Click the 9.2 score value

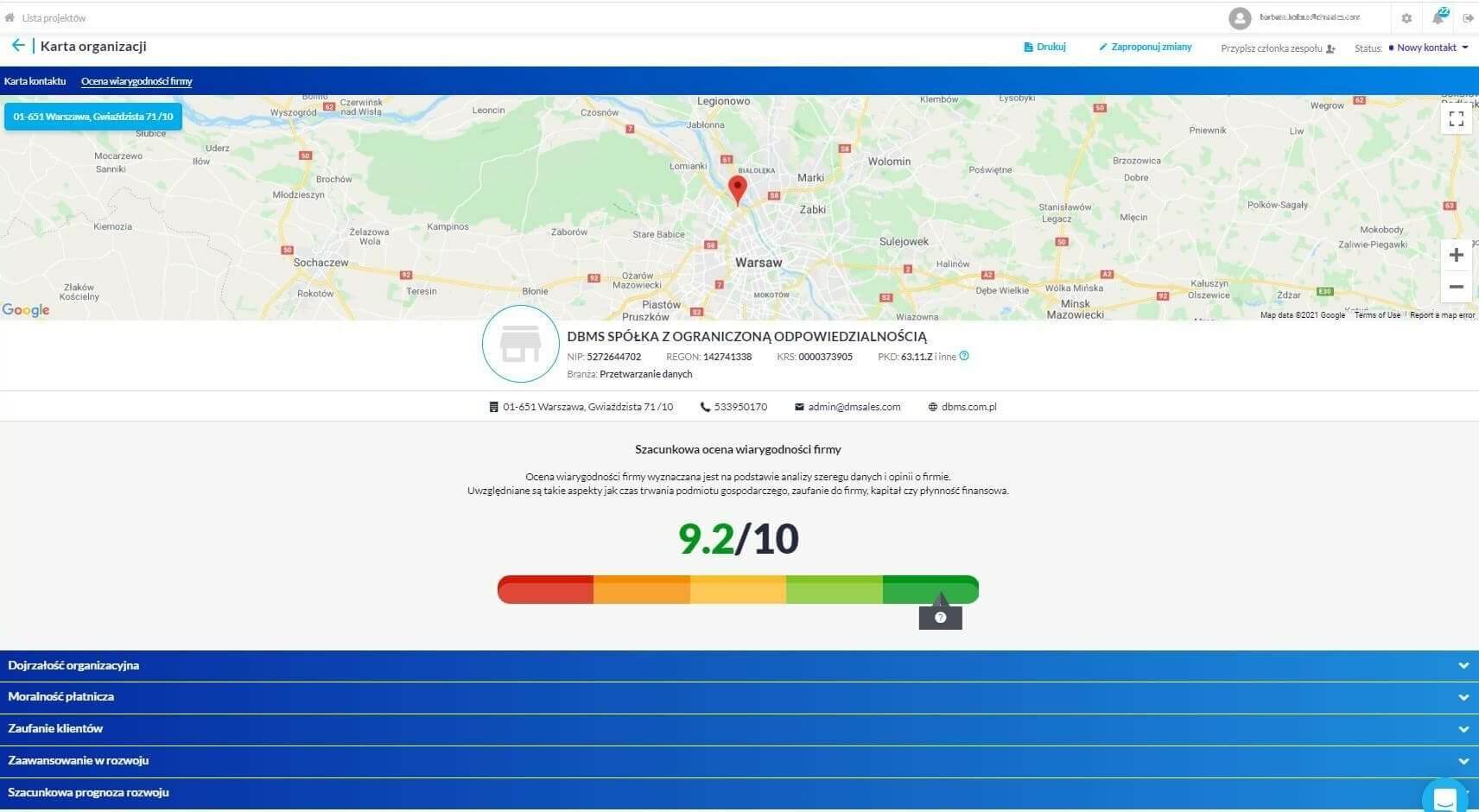[x=706, y=539]
